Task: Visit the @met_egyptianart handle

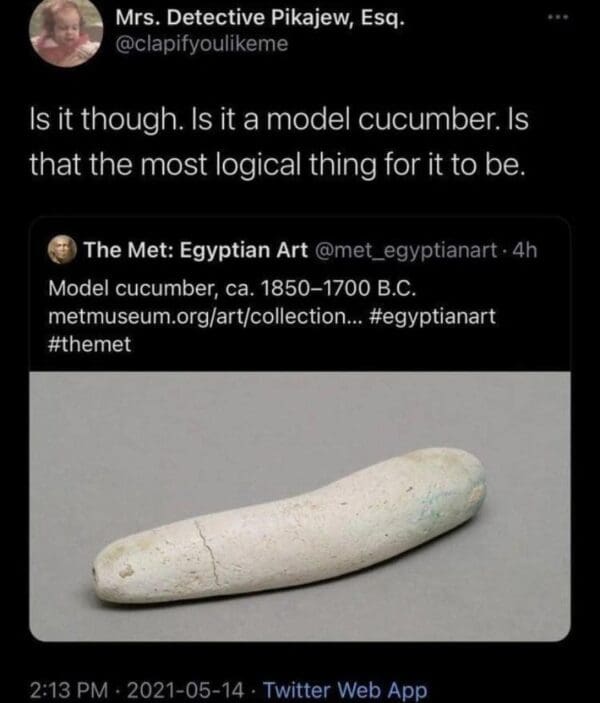Action: 407,250
